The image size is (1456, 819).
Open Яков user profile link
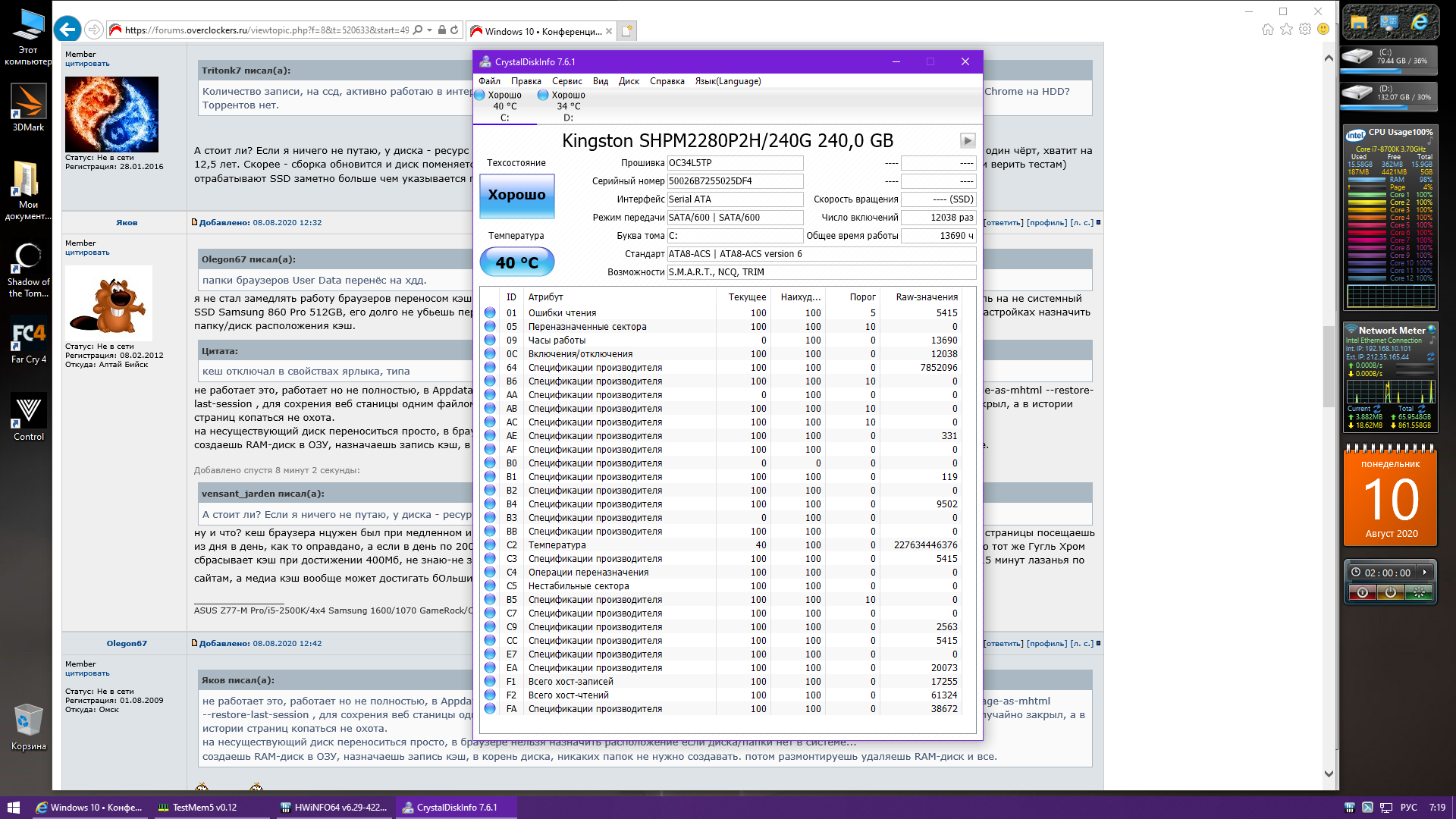click(x=127, y=222)
